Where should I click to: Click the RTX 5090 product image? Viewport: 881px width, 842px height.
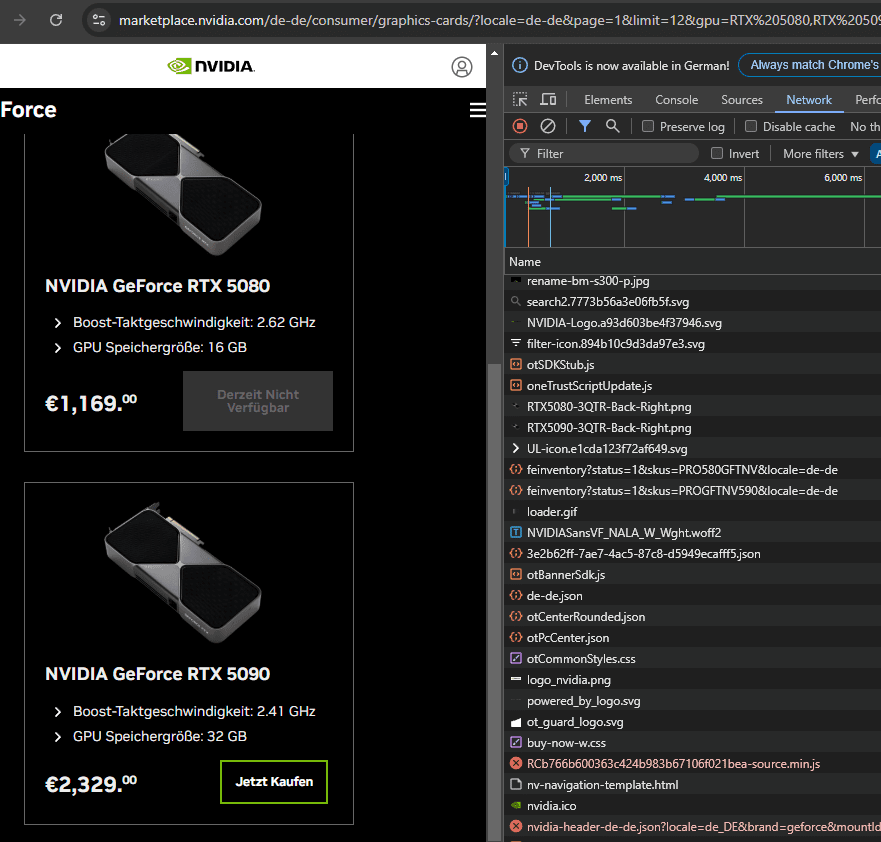click(183, 571)
